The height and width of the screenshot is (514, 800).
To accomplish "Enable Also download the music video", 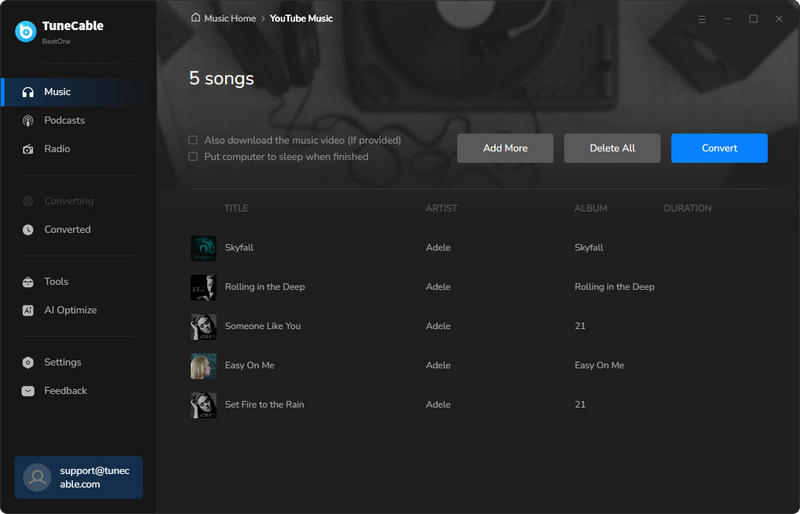I will tap(193, 140).
